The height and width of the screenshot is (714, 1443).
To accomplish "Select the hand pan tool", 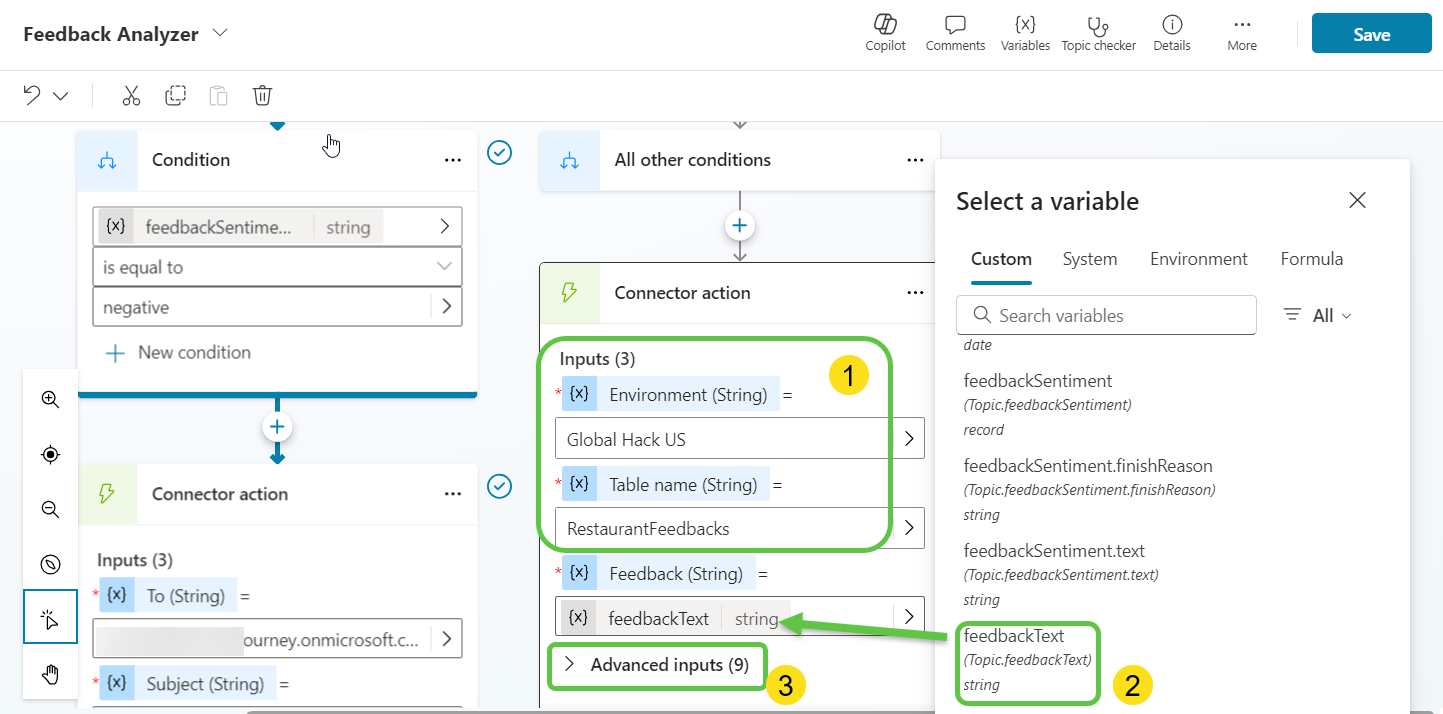I will click(50, 675).
